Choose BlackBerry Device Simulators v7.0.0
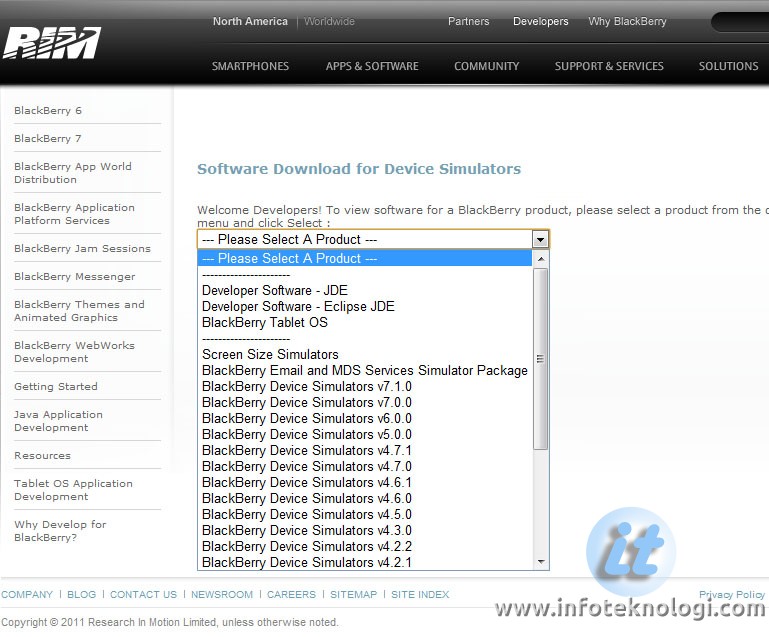The width and height of the screenshot is (769, 637). 365,403
